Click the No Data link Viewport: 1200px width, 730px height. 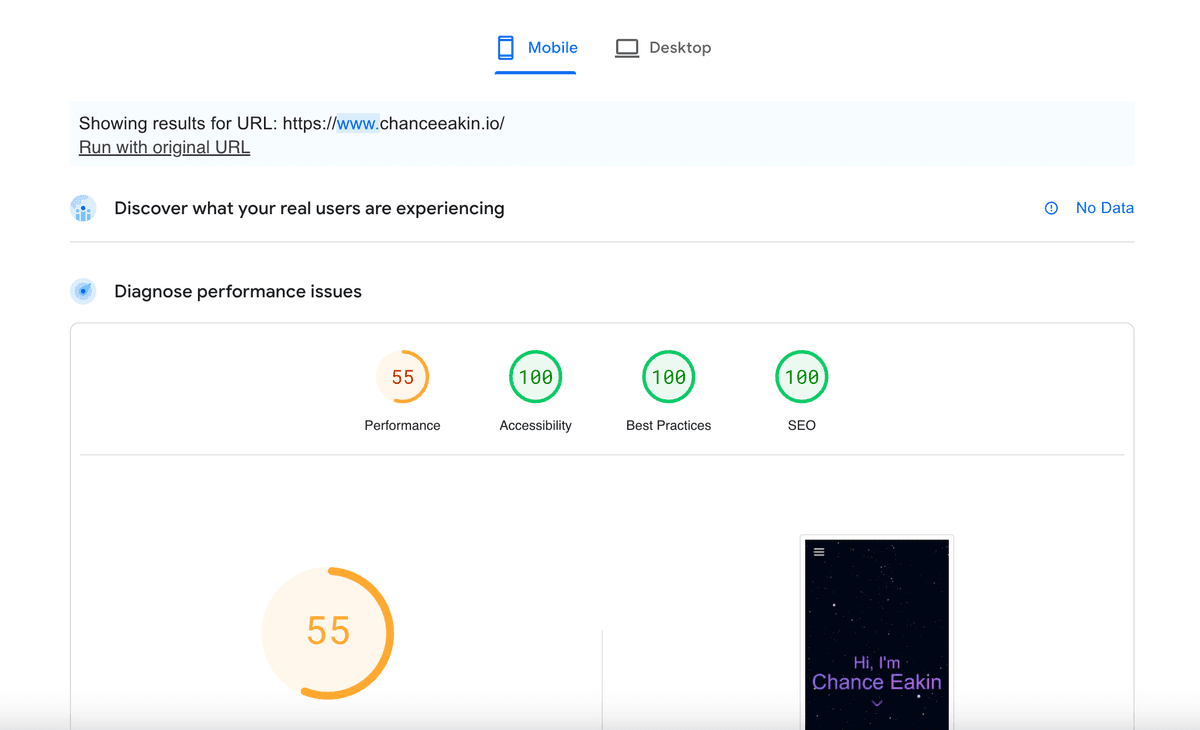(1105, 208)
